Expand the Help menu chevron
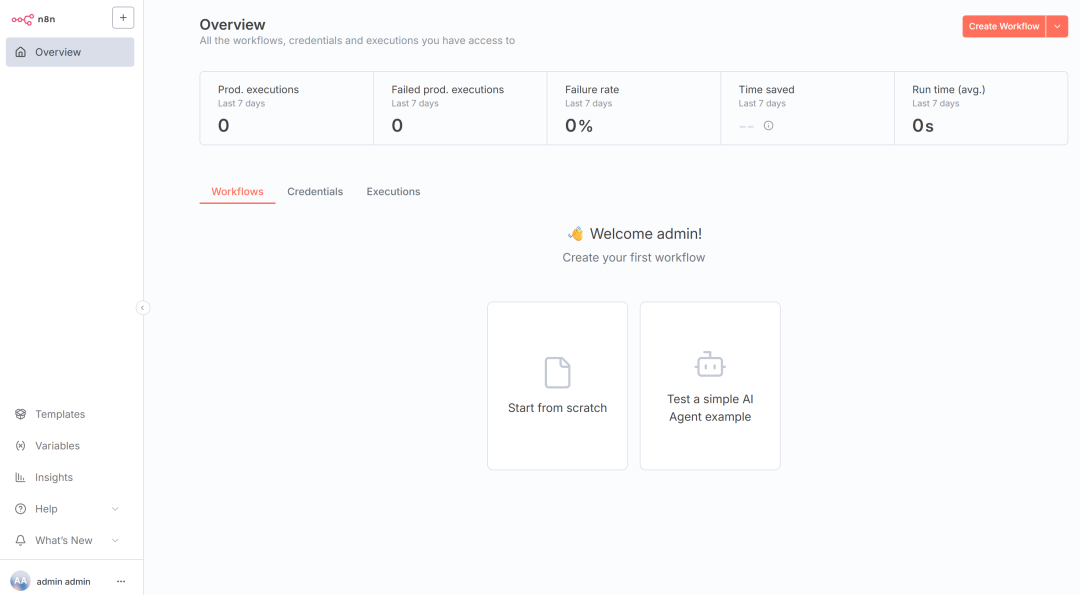This screenshot has width=1080, height=595. tap(115, 510)
